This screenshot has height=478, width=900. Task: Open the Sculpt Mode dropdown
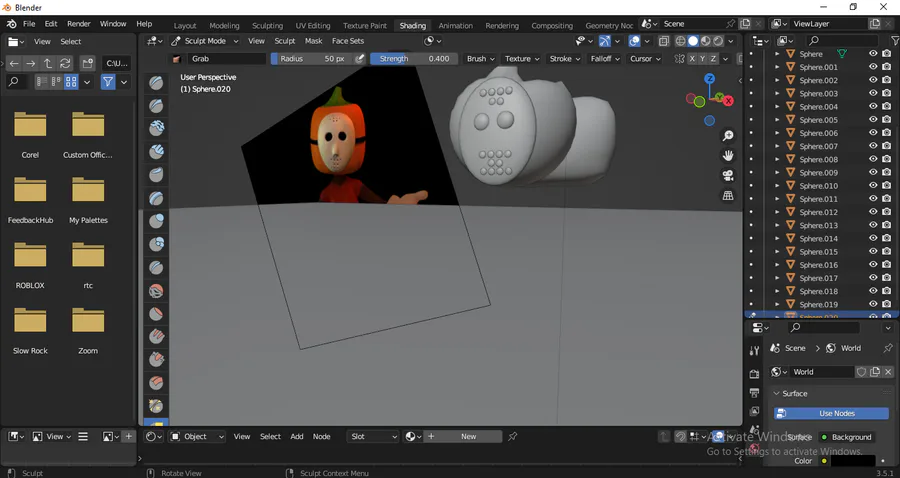205,41
